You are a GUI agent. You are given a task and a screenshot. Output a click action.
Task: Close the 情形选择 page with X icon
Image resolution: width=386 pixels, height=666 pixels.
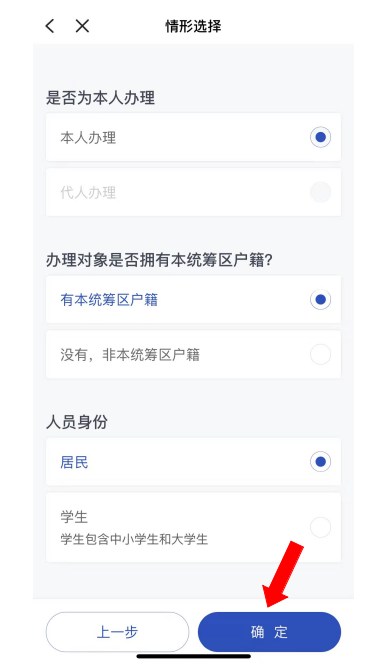(82, 26)
